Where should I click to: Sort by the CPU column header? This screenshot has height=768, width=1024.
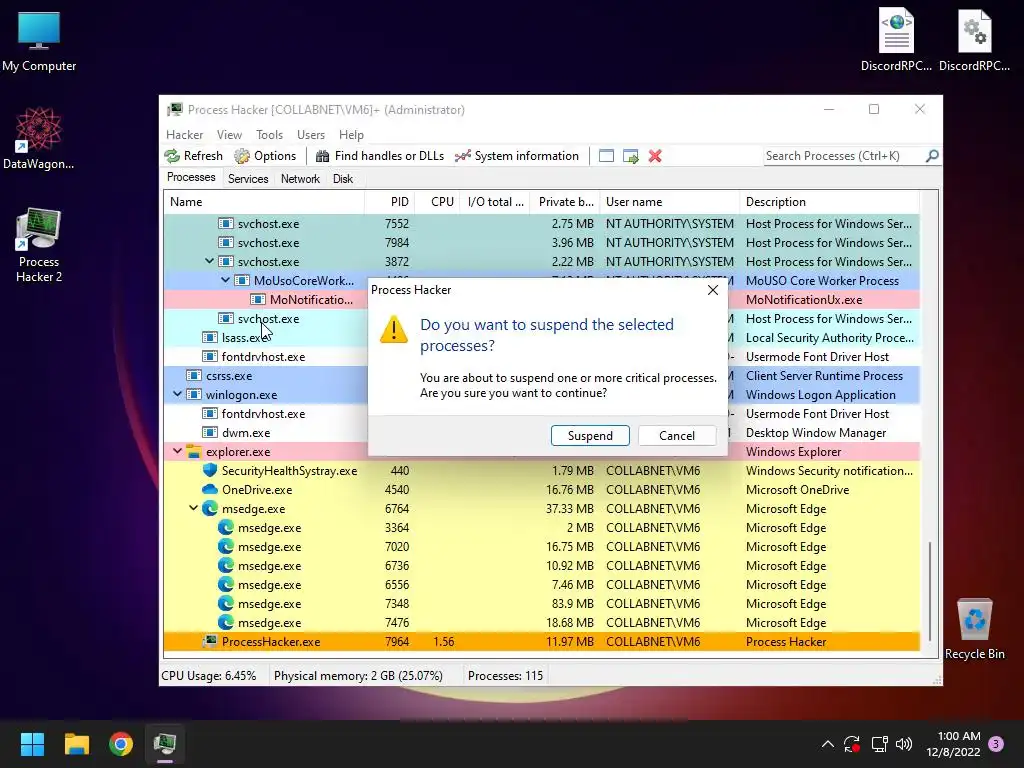(x=437, y=202)
